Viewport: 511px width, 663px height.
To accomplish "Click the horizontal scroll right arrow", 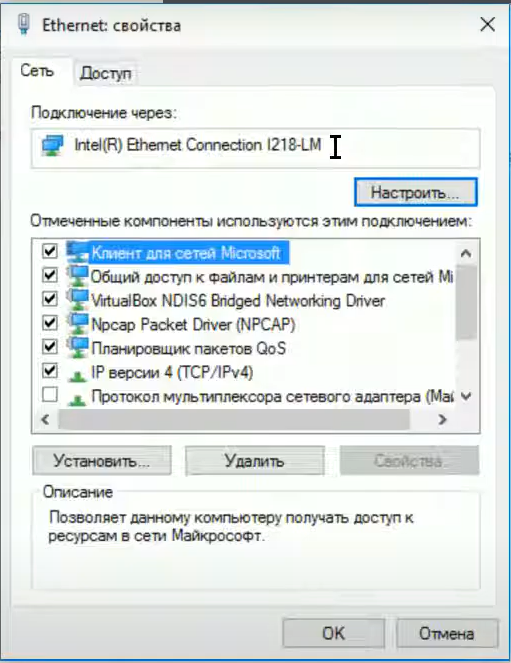I will (443, 419).
